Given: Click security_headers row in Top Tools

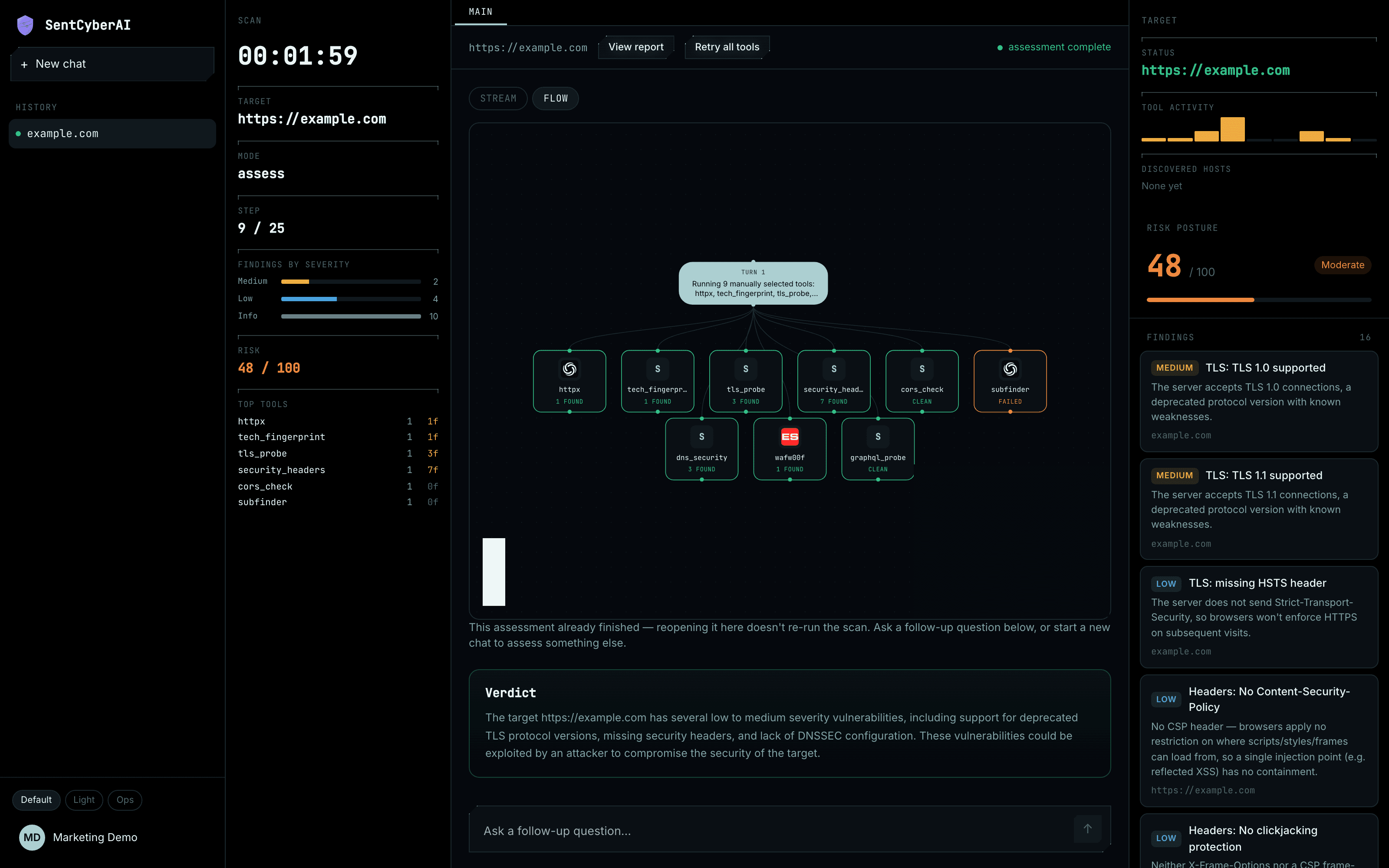Looking at the screenshot, I should click(338, 470).
